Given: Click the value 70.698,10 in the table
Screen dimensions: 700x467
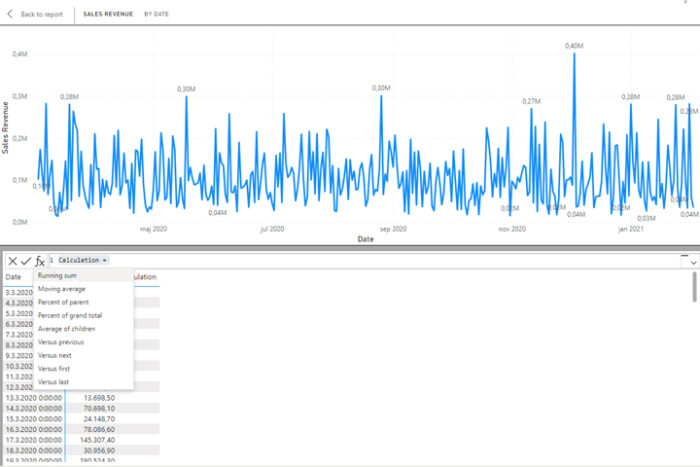Looking at the screenshot, I should tap(99, 409).
